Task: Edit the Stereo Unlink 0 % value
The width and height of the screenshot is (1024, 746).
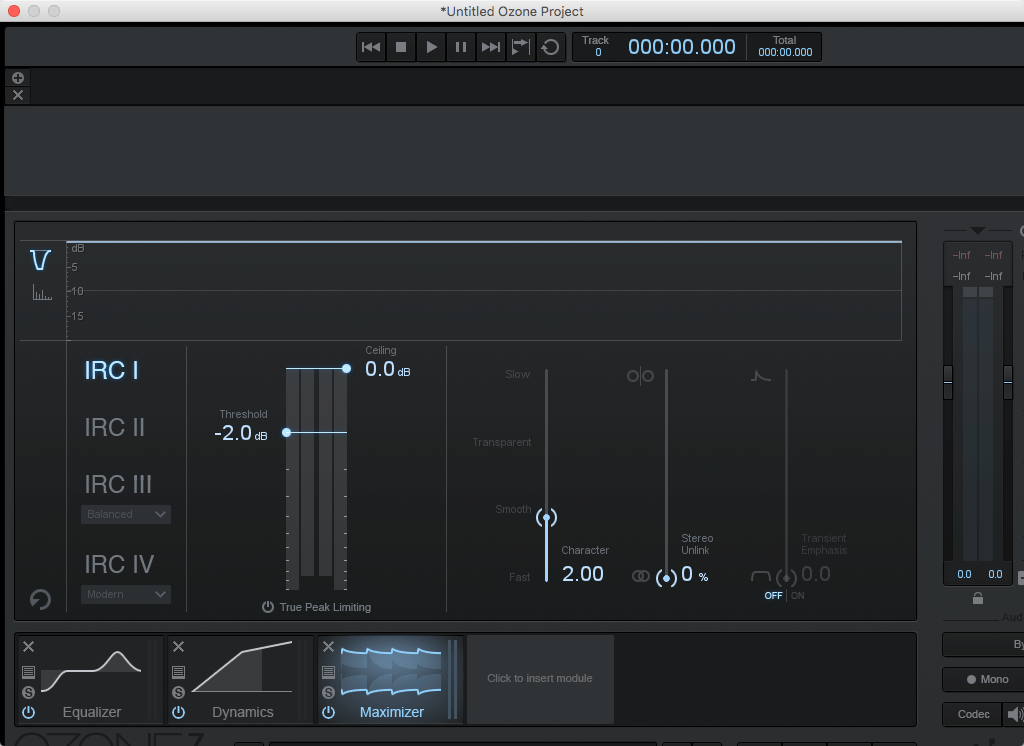Action: (694, 574)
